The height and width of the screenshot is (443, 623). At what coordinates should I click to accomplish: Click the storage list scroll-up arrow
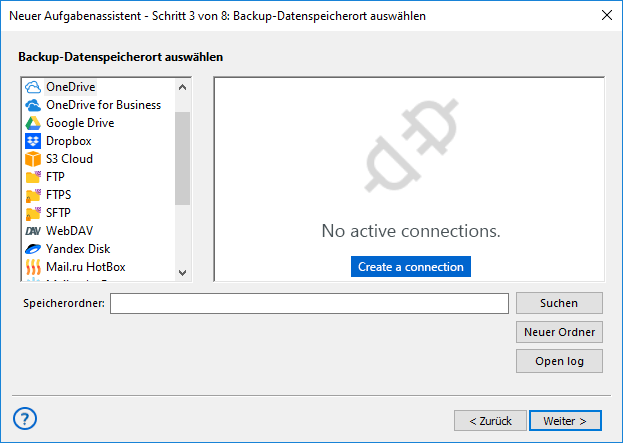point(182,87)
